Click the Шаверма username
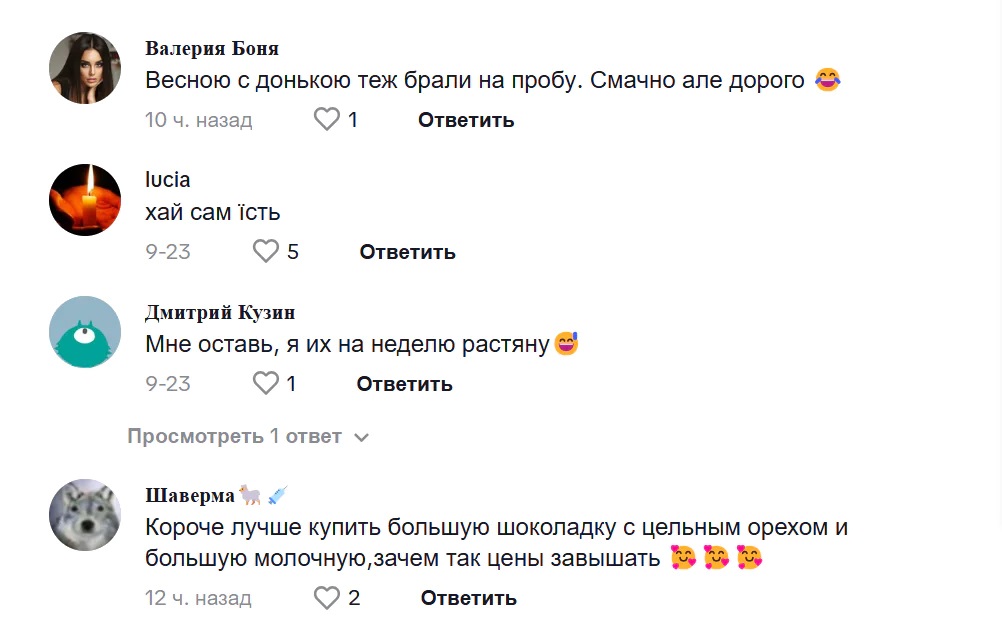 coord(190,495)
